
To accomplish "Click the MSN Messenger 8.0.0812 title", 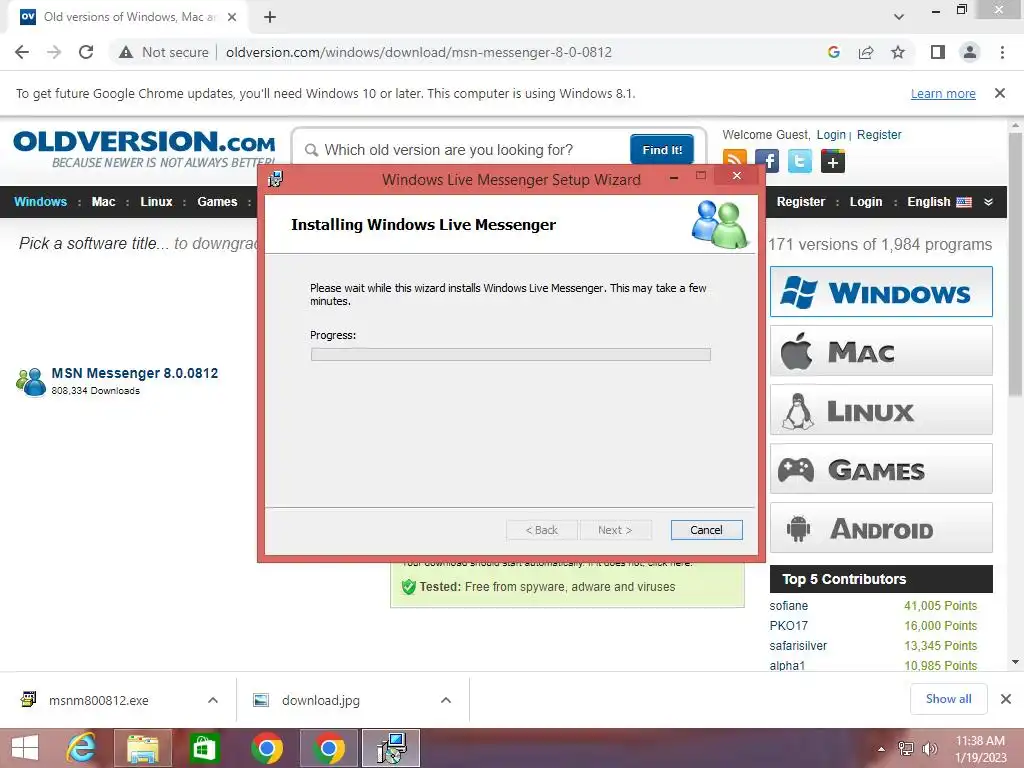I will coord(135,373).
